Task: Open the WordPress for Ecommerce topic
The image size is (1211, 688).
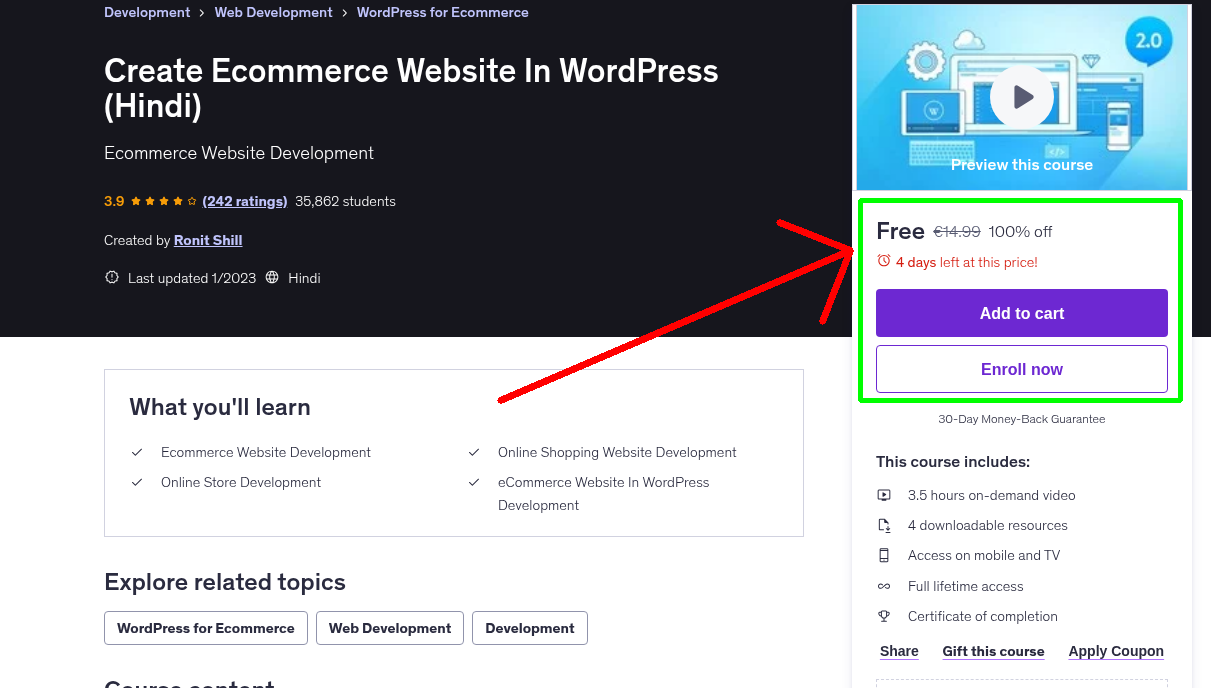Action: click(x=205, y=627)
